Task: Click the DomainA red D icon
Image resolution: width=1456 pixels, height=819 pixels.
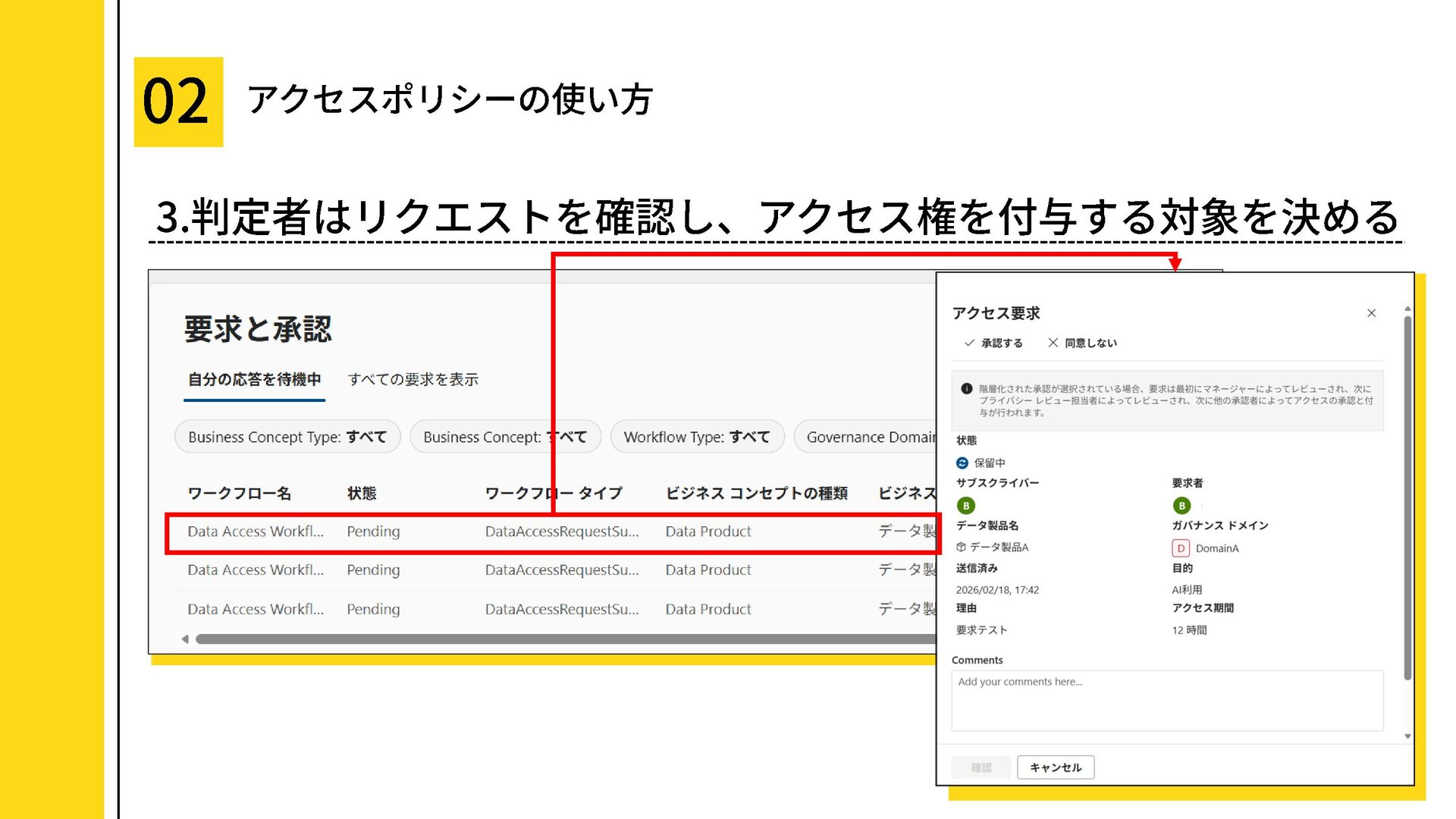Action: (1181, 548)
